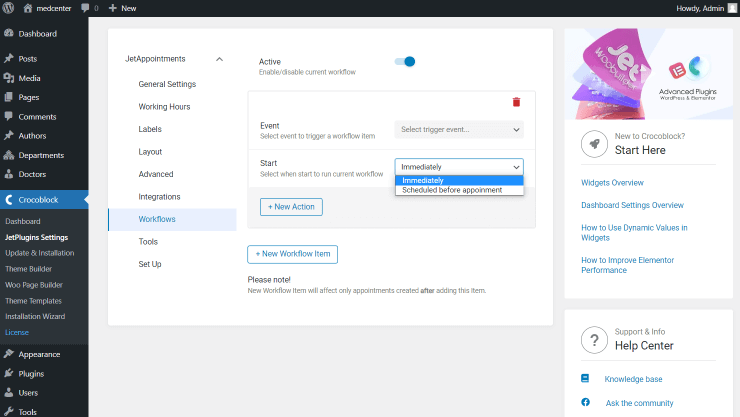Select the Workflows tab
Screen dimensions: 740x417
click(172, 219)
